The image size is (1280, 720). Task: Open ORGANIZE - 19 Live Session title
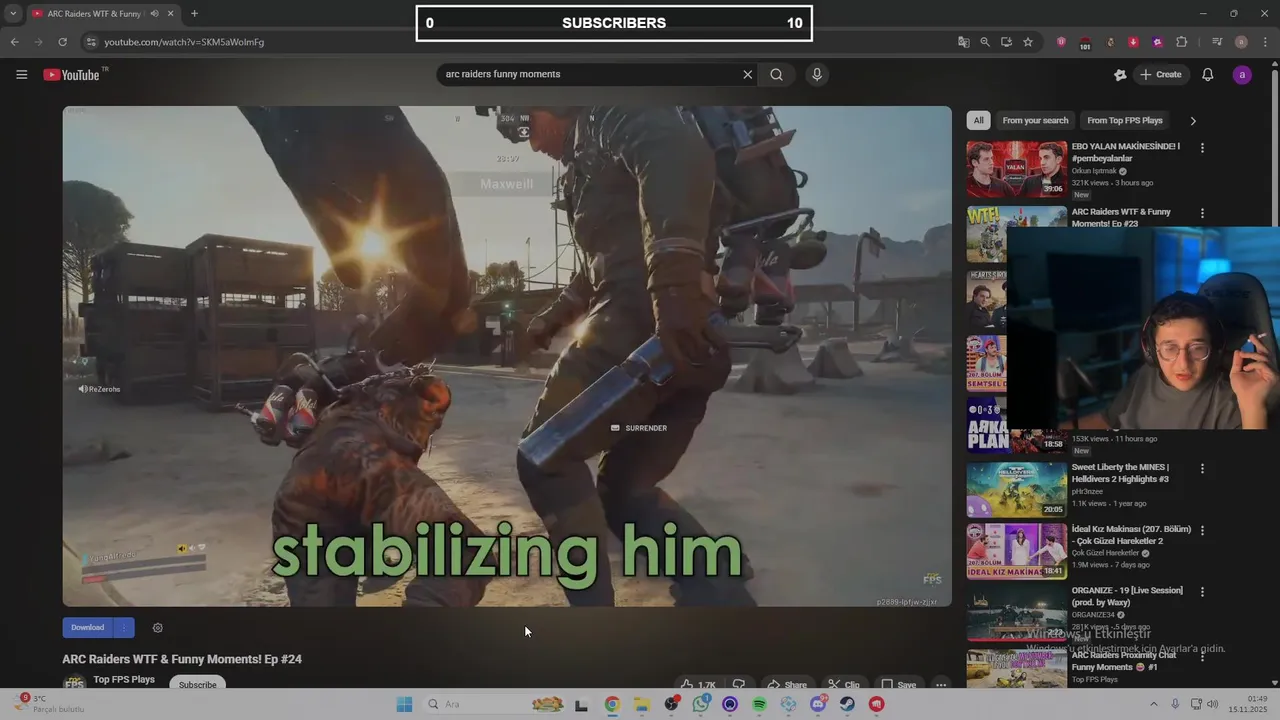[x=1127, y=597]
